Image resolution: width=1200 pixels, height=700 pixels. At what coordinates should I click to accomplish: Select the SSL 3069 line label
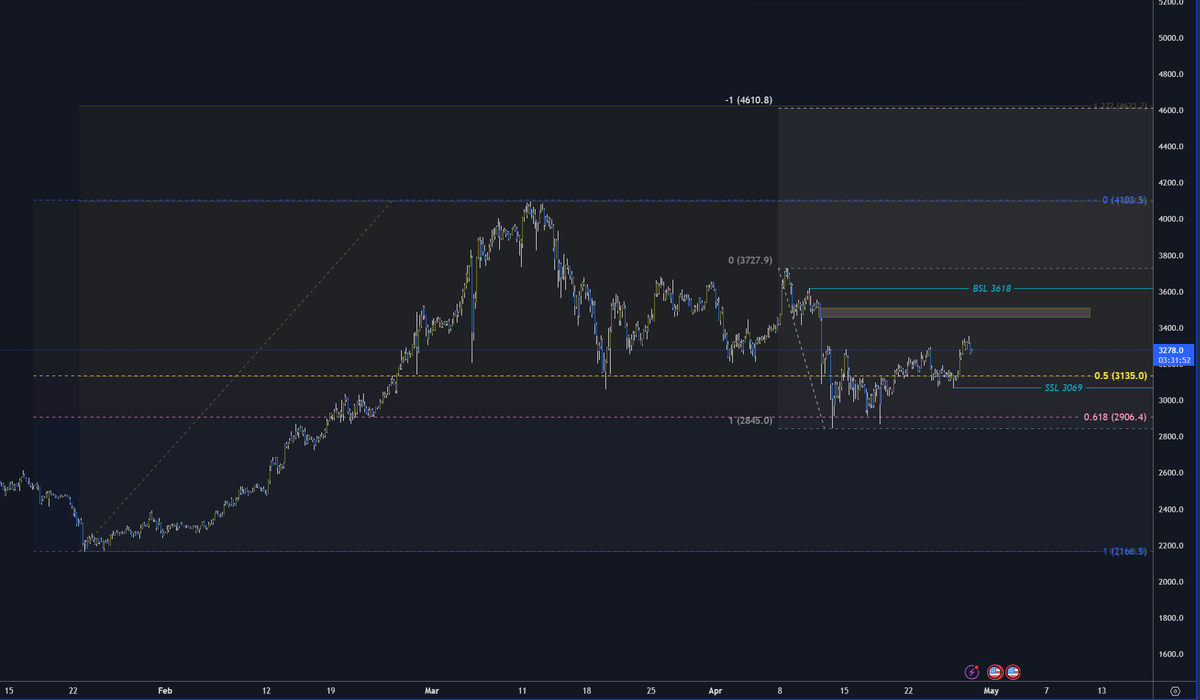(x=1063, y=387)
